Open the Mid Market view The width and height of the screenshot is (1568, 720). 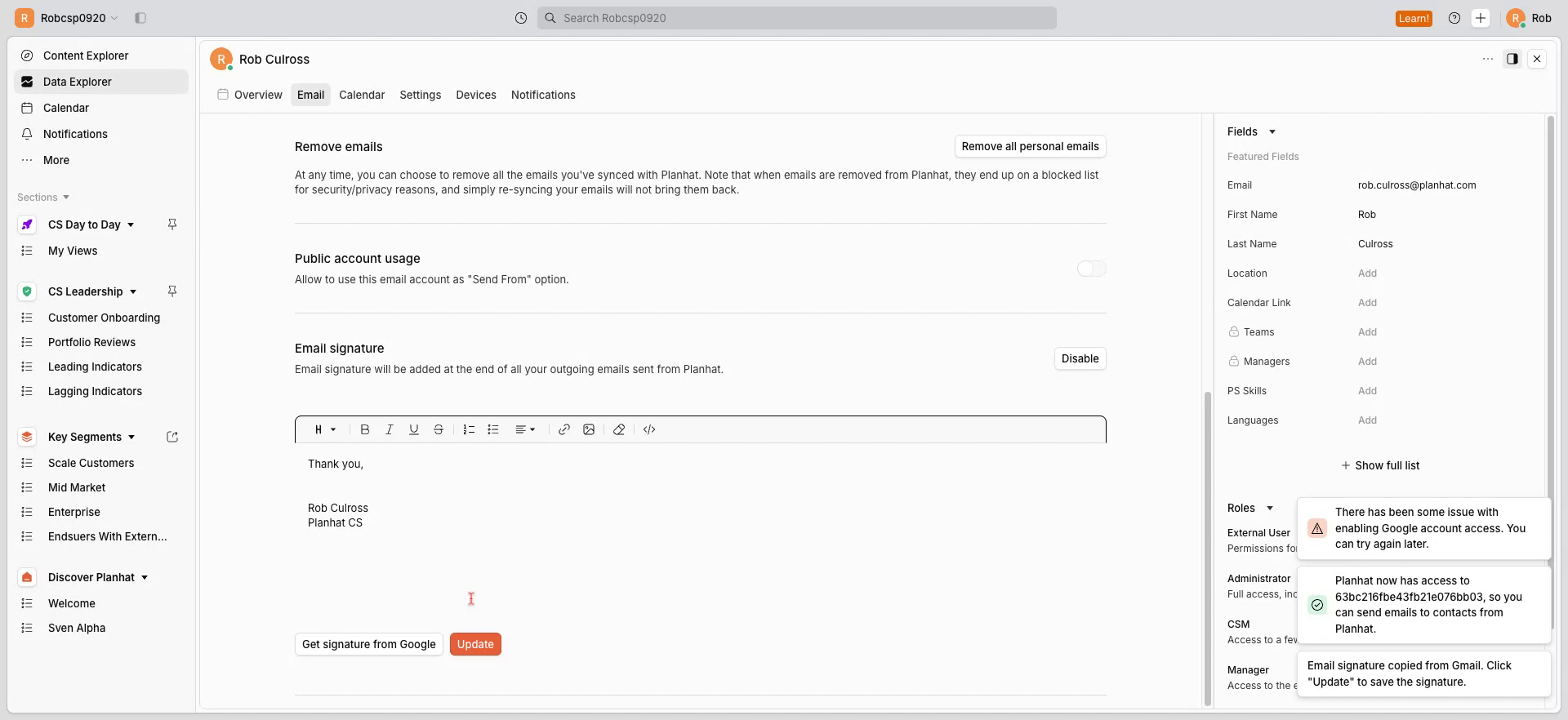(77, 487)
